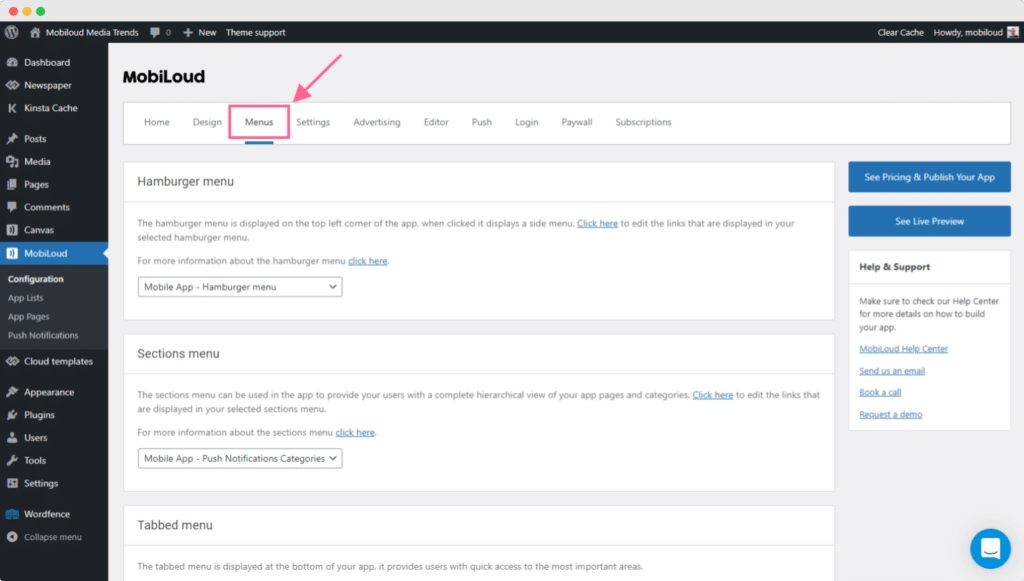
Task: Open the WordPress logo menu
Action: tap(12, 32)
